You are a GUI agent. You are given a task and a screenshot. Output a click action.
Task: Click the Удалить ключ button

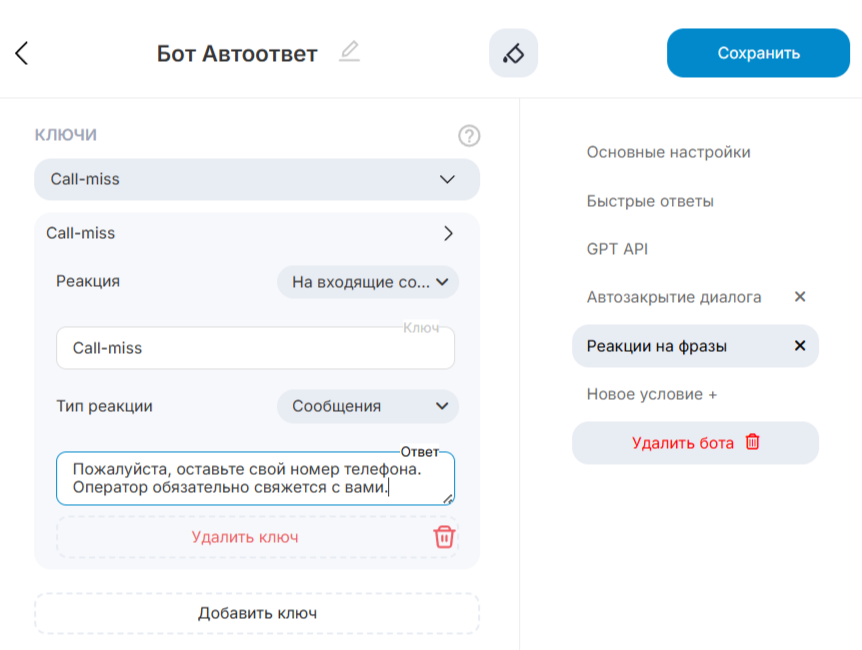(245, 537)
